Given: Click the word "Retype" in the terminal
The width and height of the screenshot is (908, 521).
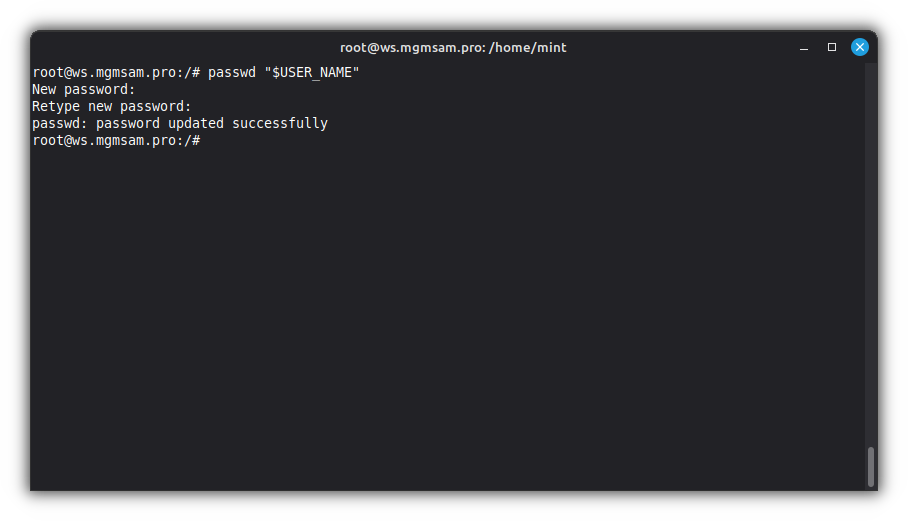Looking at the screenshot, I should coord(56,107).
